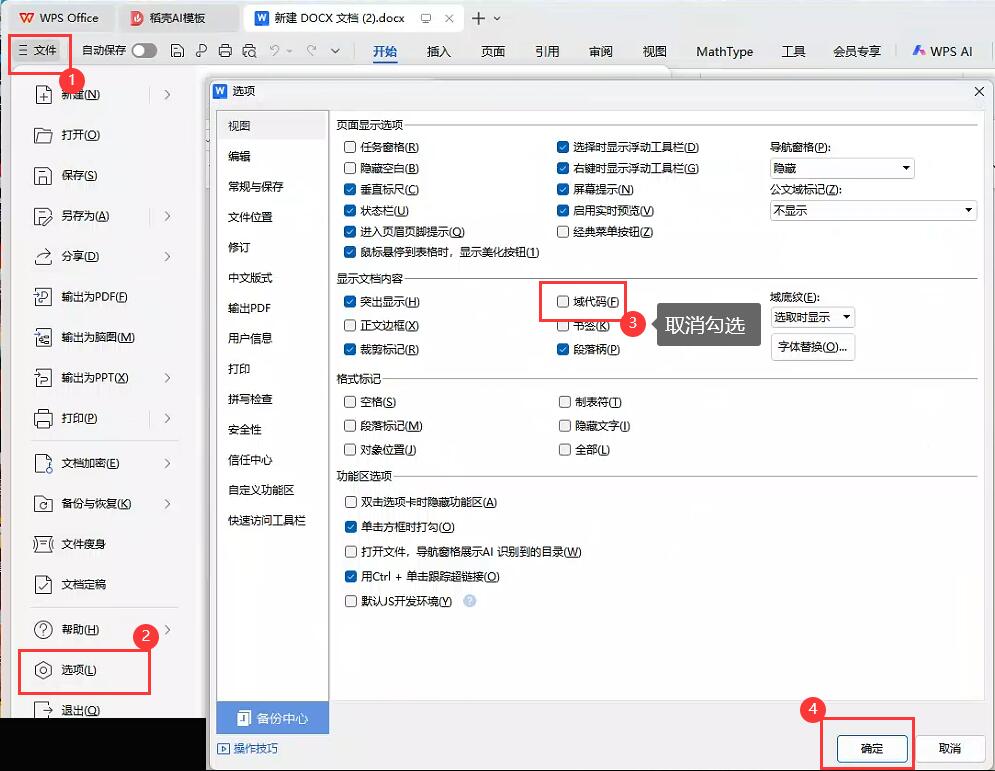Image resolution: width=995 pixels, height=771 pixels.
Task: Select 安全性 in options sidebar
Action: [x=244, y=429]
